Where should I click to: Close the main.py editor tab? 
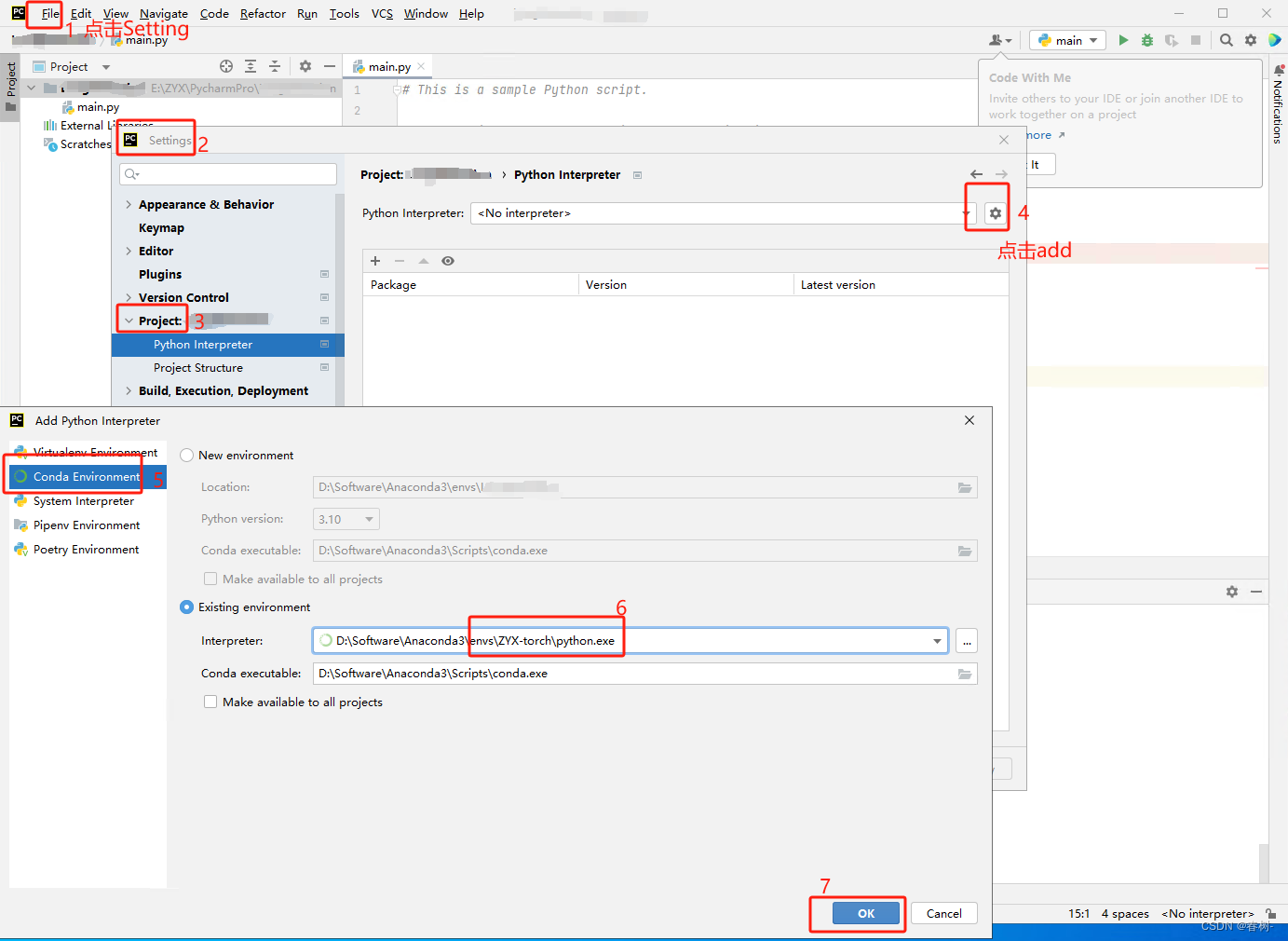click(421, 66)
